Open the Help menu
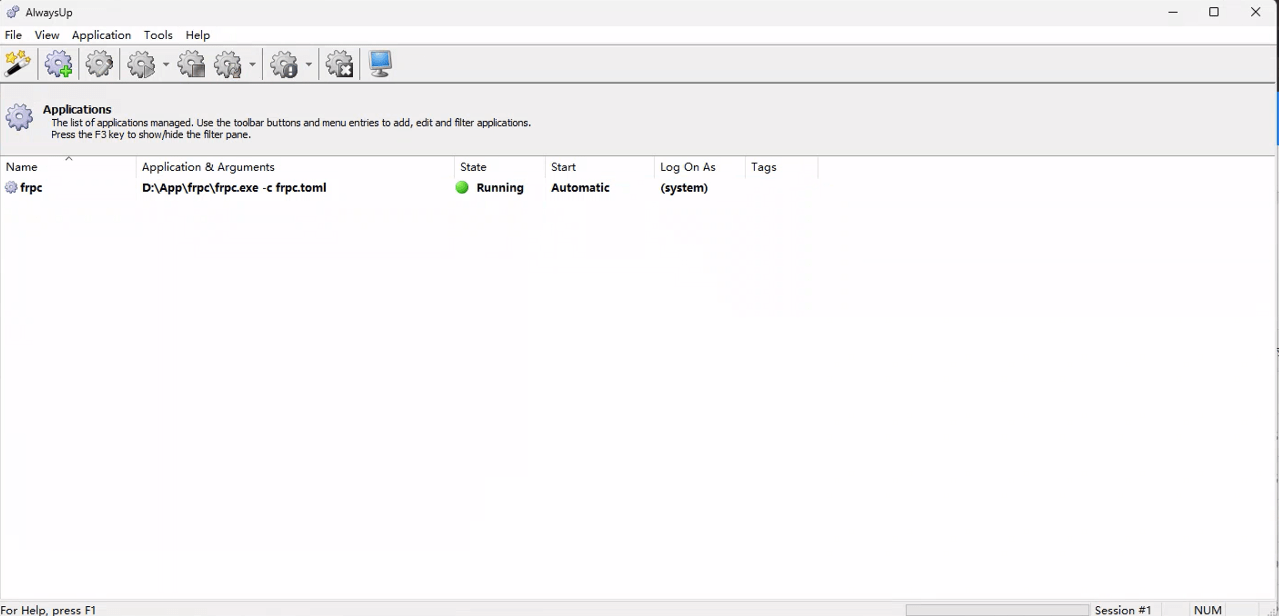 point(198,35)
